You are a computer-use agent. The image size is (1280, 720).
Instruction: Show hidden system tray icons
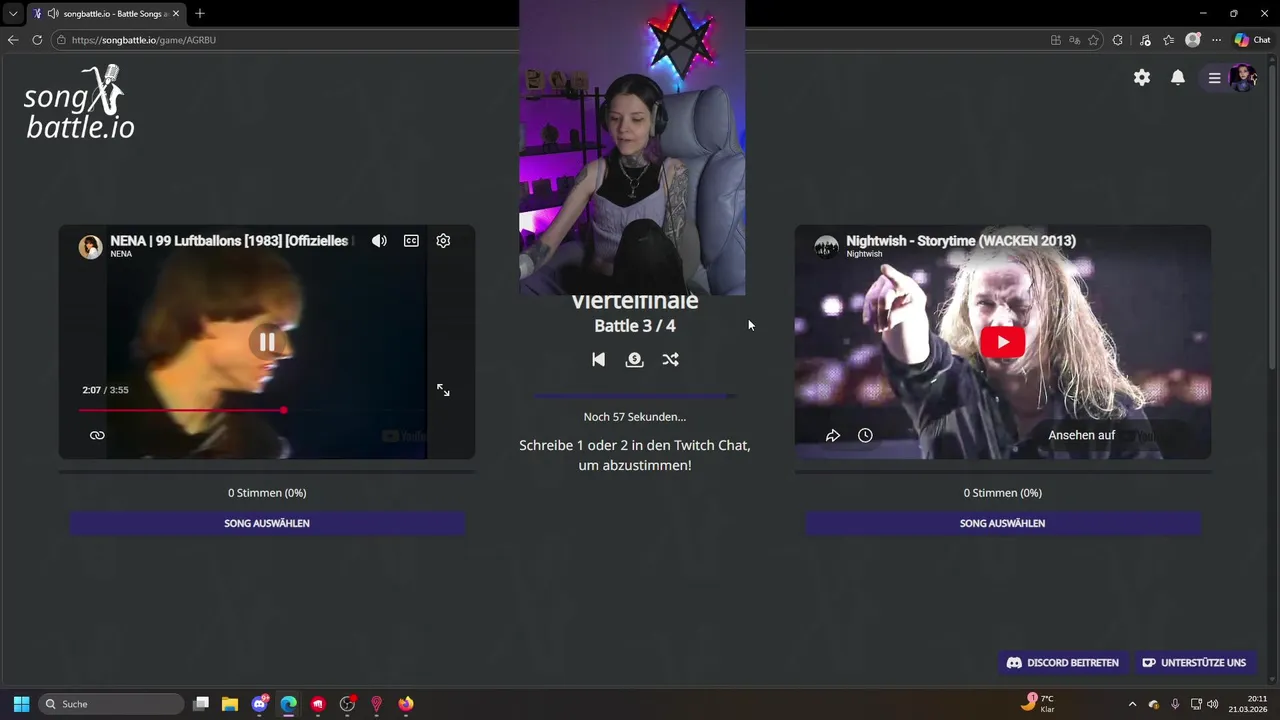point(1132,704)
